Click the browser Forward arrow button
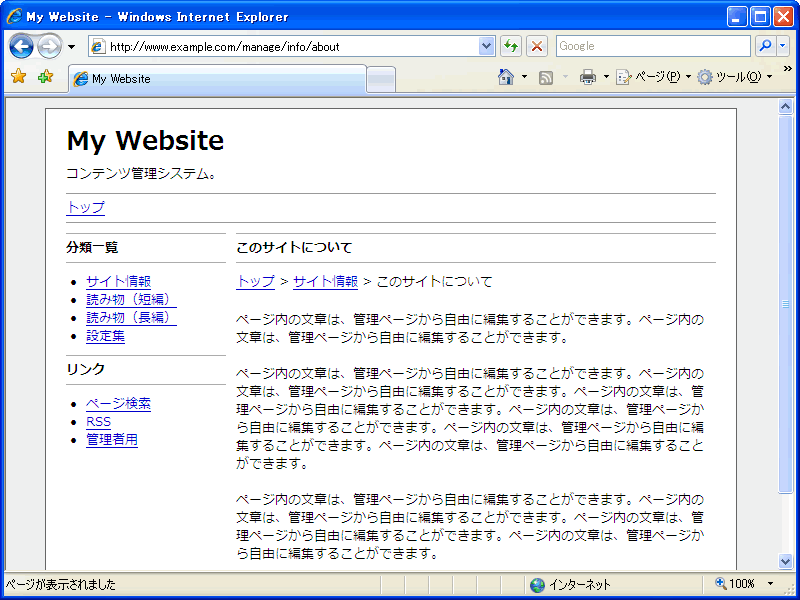800x600 pixels. pos(49,46)
